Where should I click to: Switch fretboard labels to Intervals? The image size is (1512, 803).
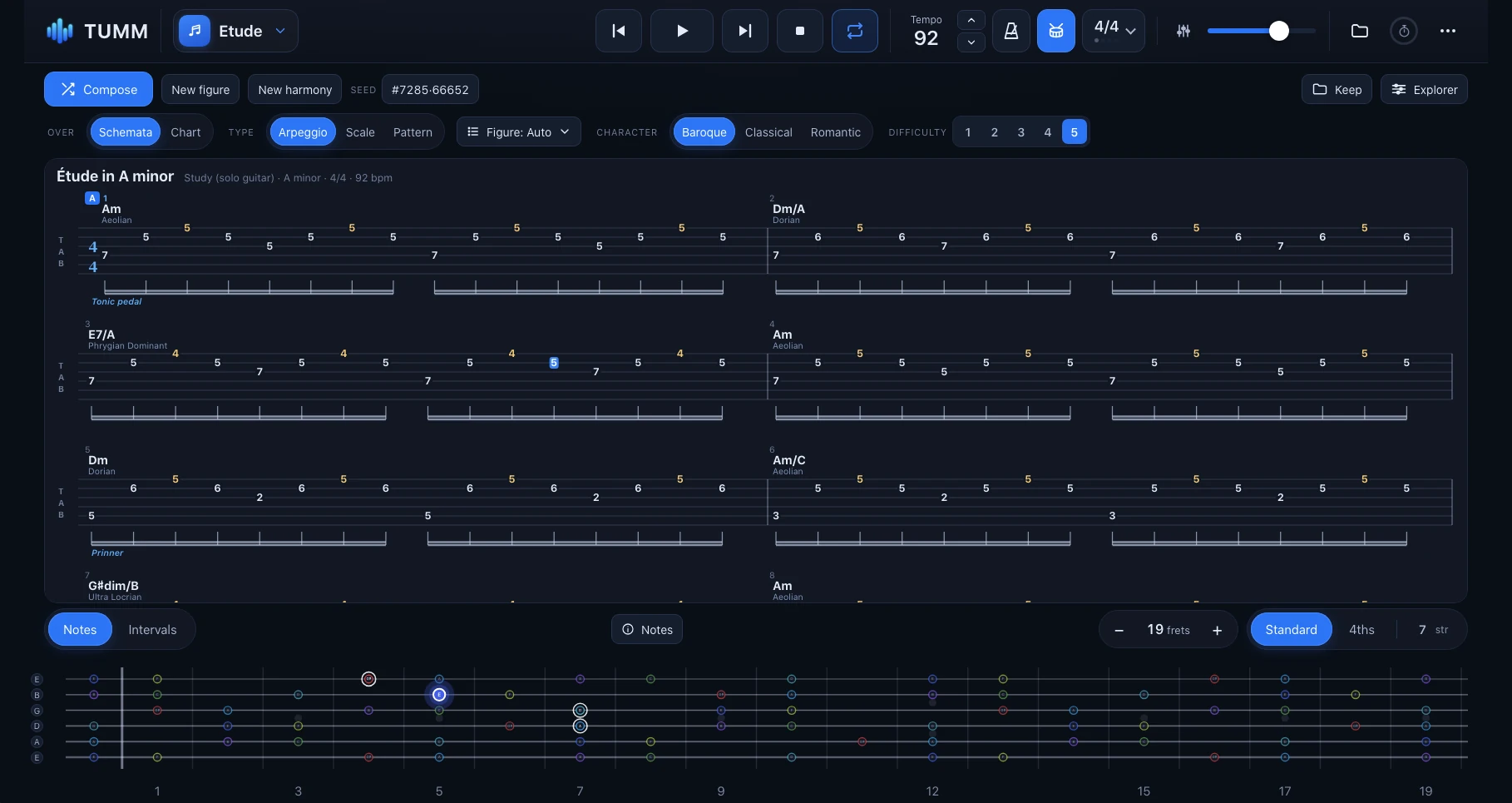click(152, 629)
